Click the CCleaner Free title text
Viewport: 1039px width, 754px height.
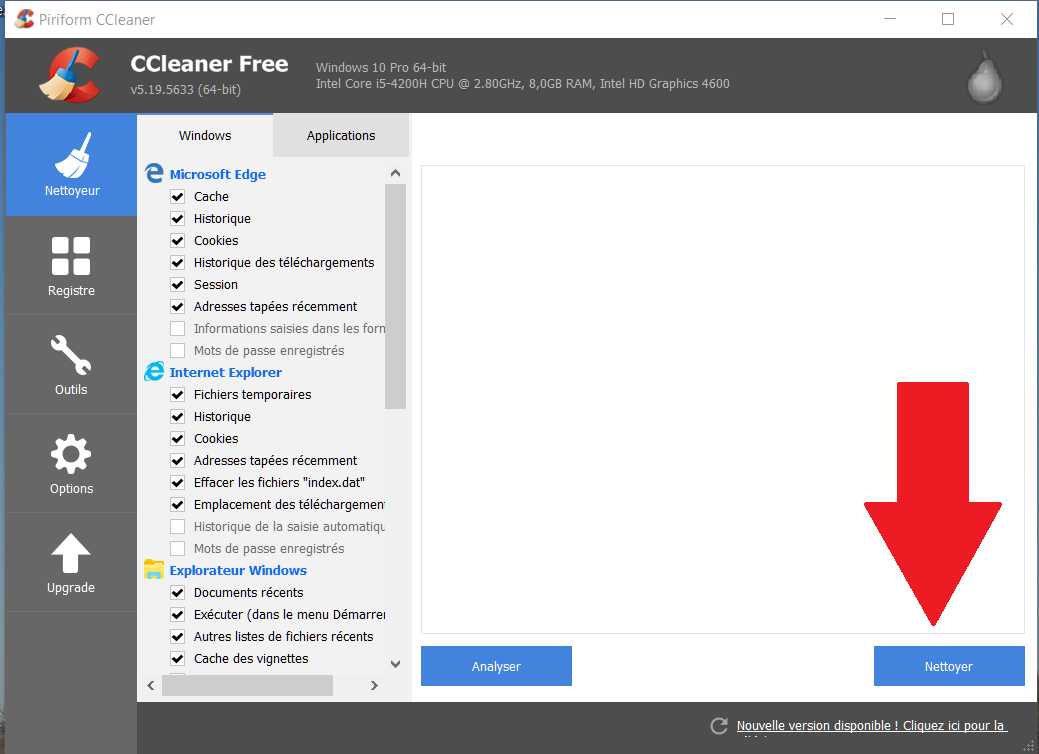coord(209,64)
